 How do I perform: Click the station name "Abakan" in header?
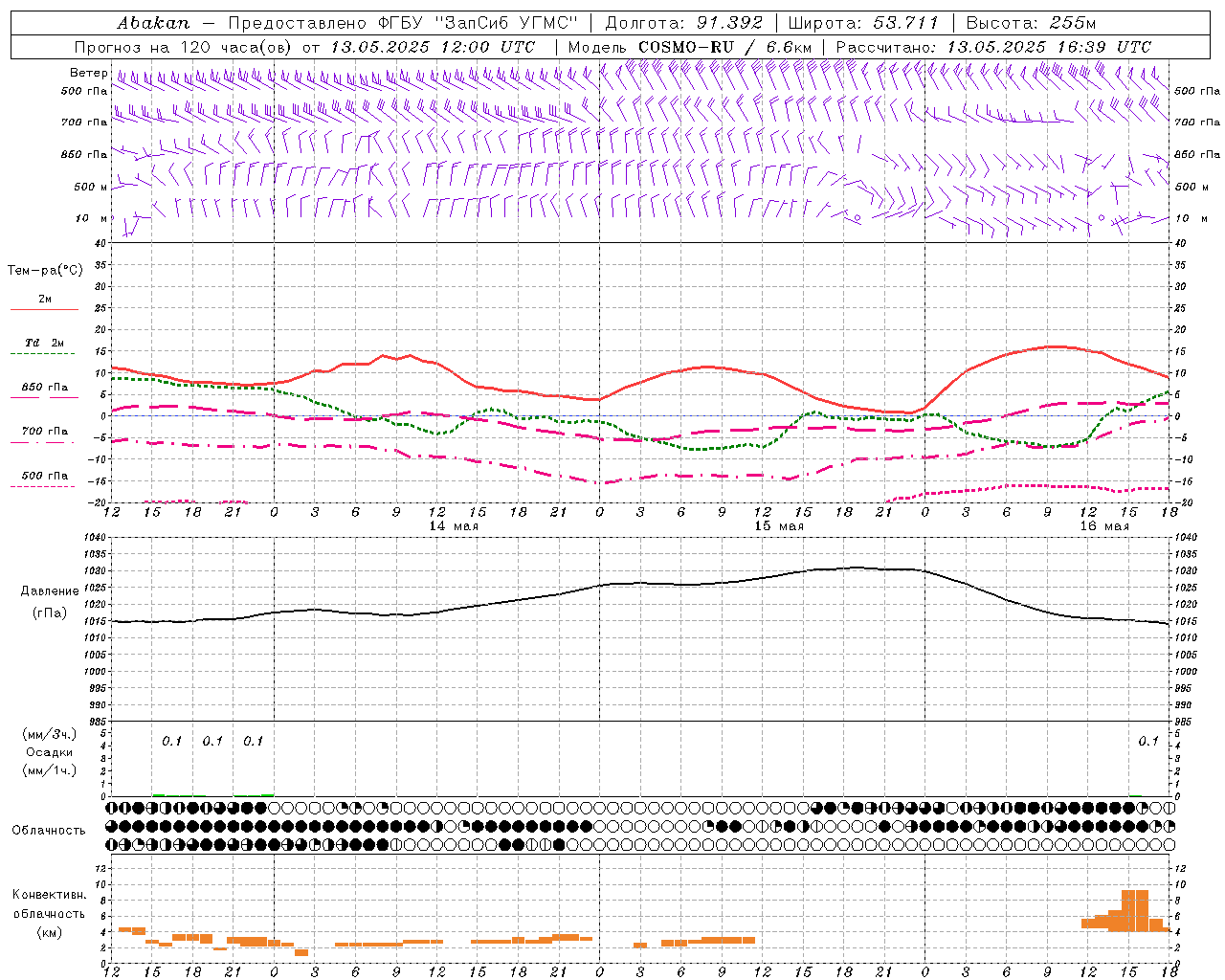[x=153, y=23]
